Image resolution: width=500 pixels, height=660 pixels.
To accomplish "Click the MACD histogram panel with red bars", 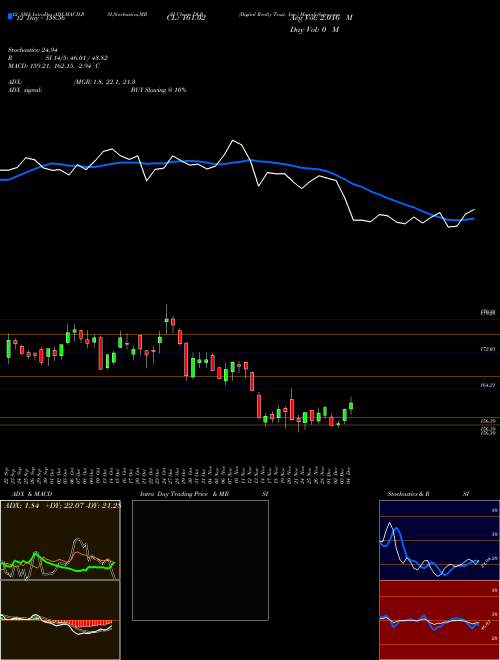I will coord(60,620).
